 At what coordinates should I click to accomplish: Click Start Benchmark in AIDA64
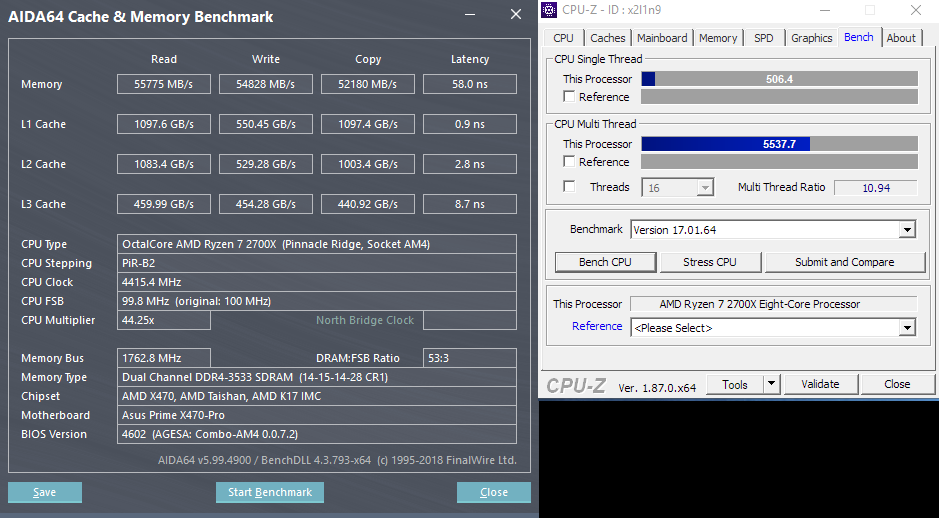270,492
